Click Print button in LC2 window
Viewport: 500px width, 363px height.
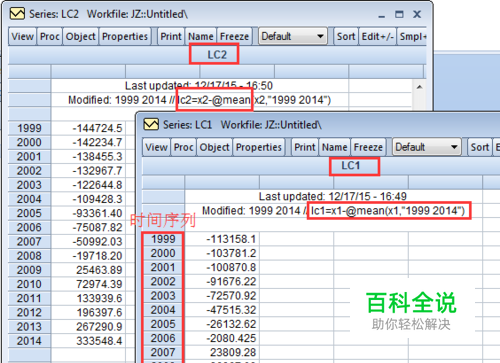tap(171, 36)
